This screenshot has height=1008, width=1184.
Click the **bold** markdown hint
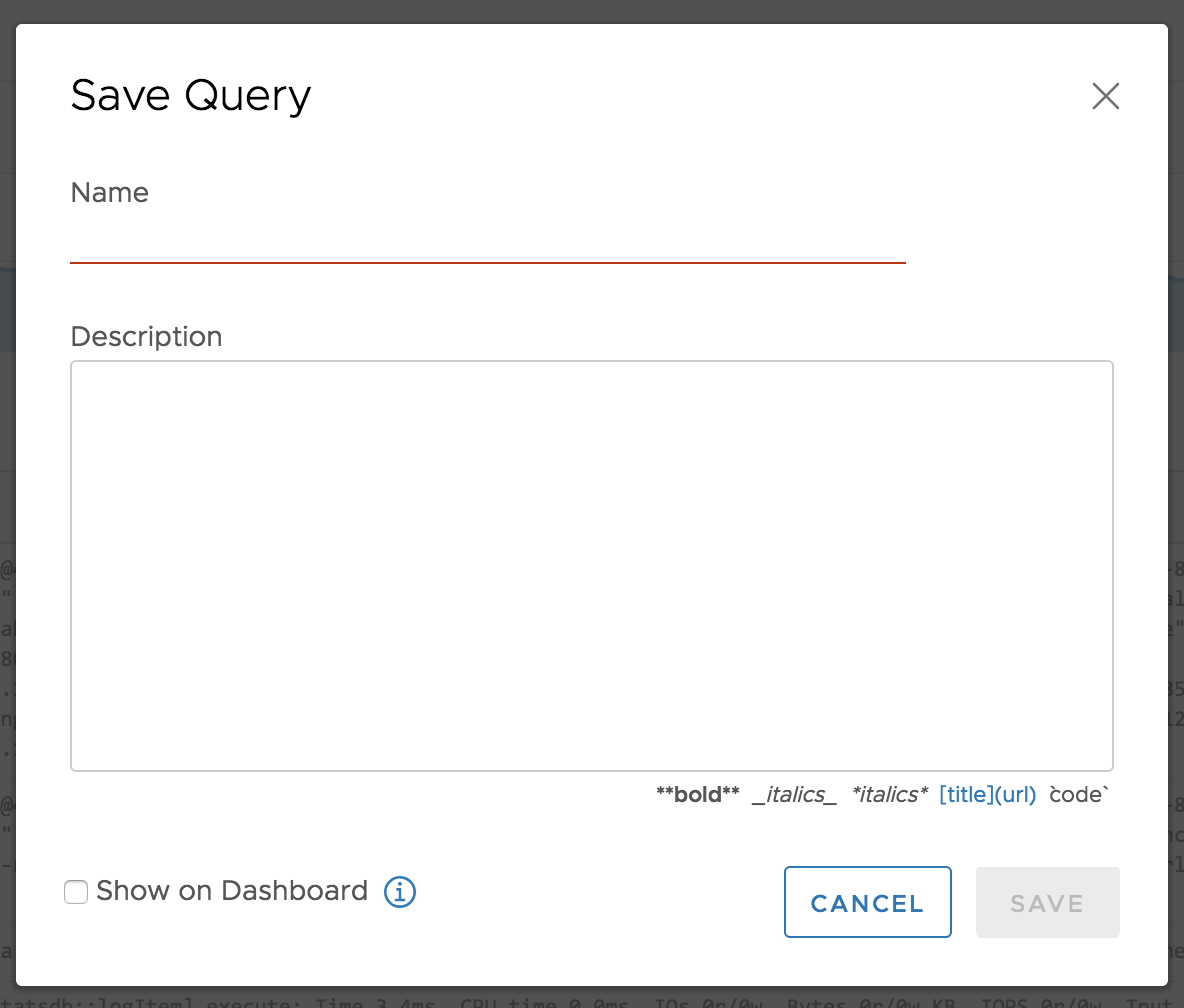click(697, 795)
